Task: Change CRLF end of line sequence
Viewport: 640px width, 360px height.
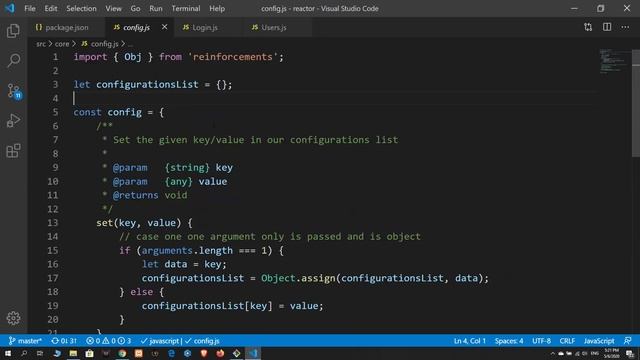Action: coord(567,341)
